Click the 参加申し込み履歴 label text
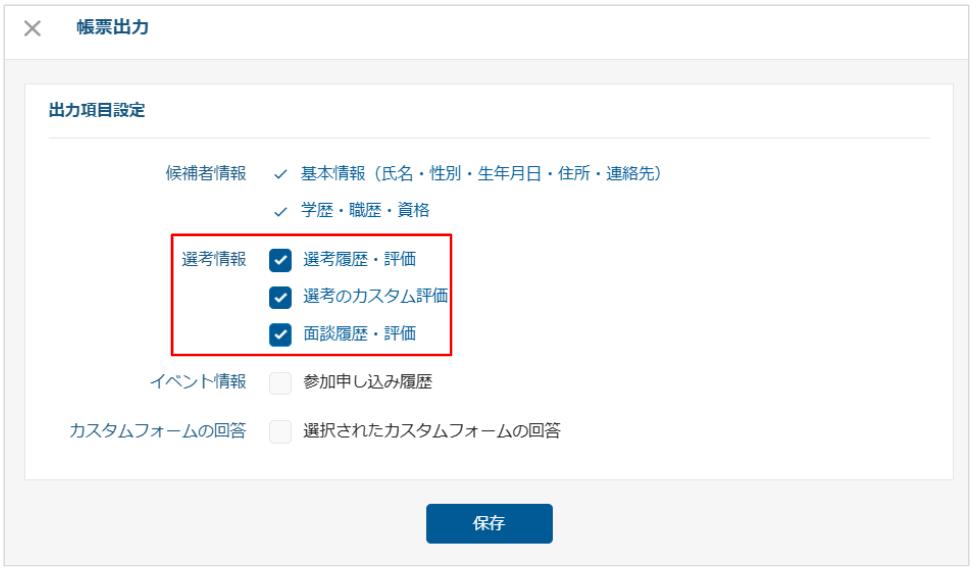This screenshot has height=572, width=978. 367,382
